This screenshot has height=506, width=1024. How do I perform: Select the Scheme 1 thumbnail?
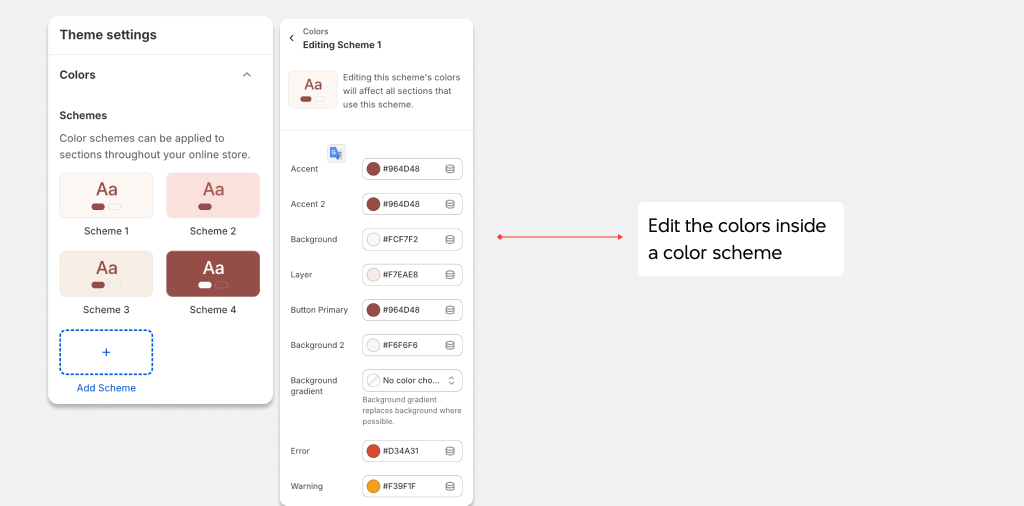pyautogui.click(x=106, y=195)
